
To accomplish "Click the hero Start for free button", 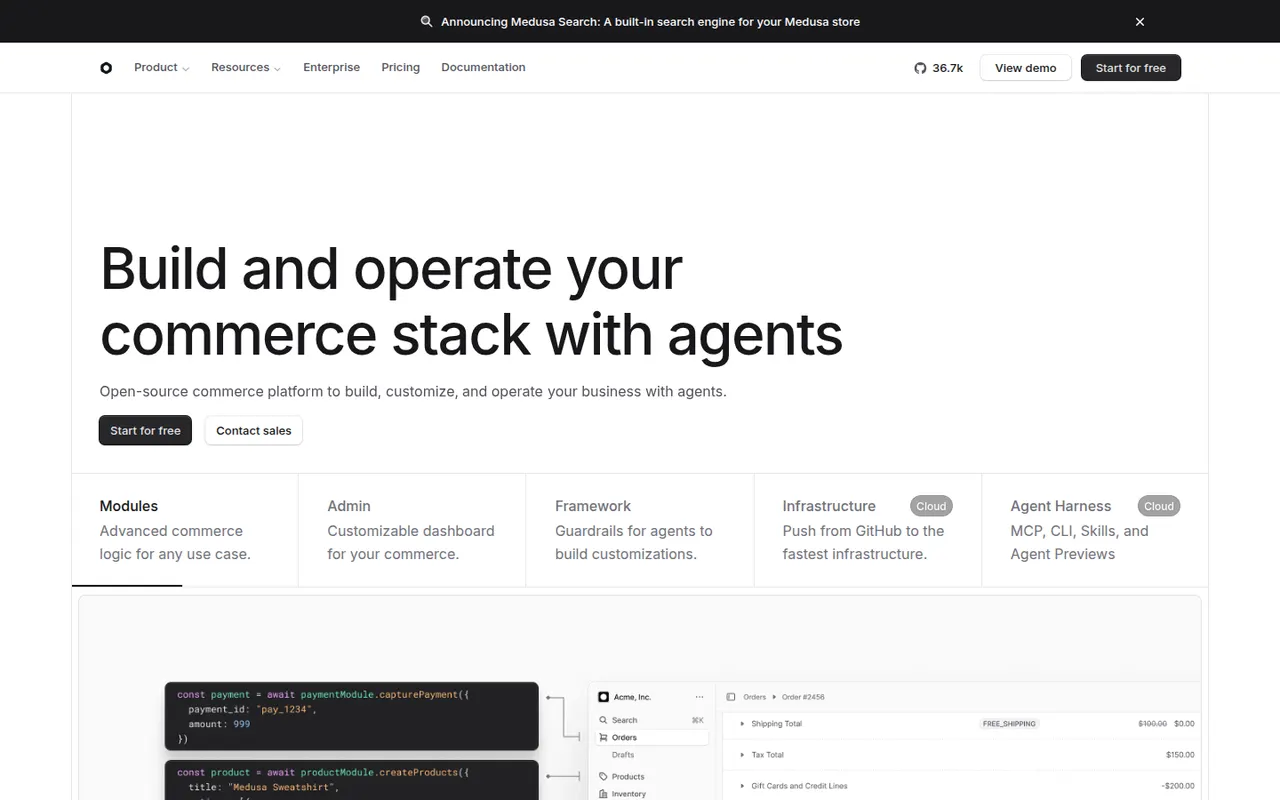I will [145, 431].
